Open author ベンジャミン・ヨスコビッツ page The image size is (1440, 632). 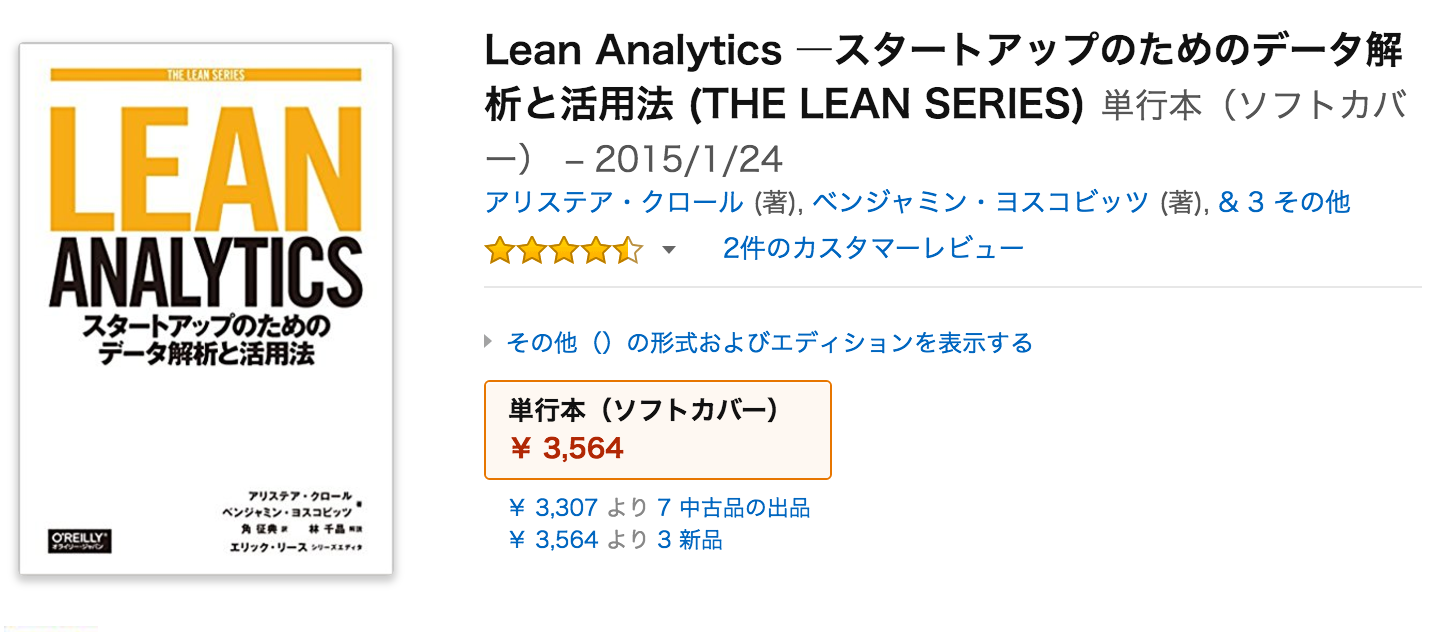980,202
